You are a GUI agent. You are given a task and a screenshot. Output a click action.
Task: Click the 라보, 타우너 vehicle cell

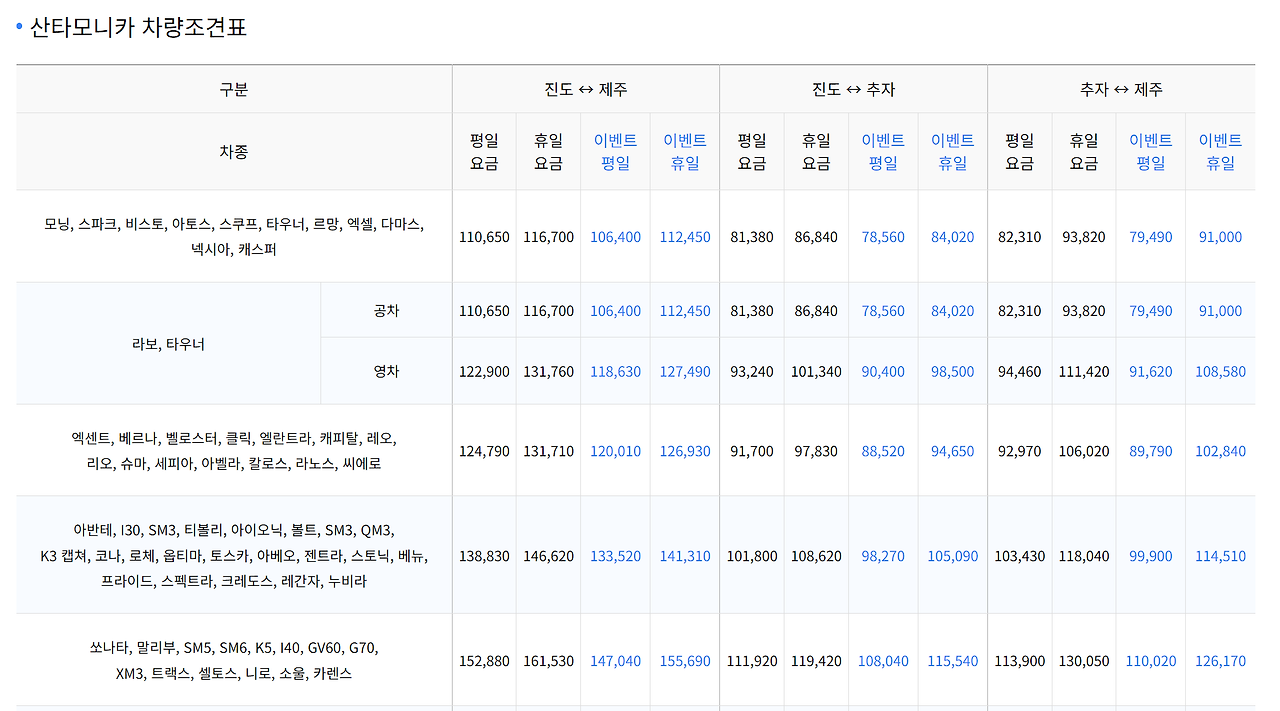pos(168,344)
